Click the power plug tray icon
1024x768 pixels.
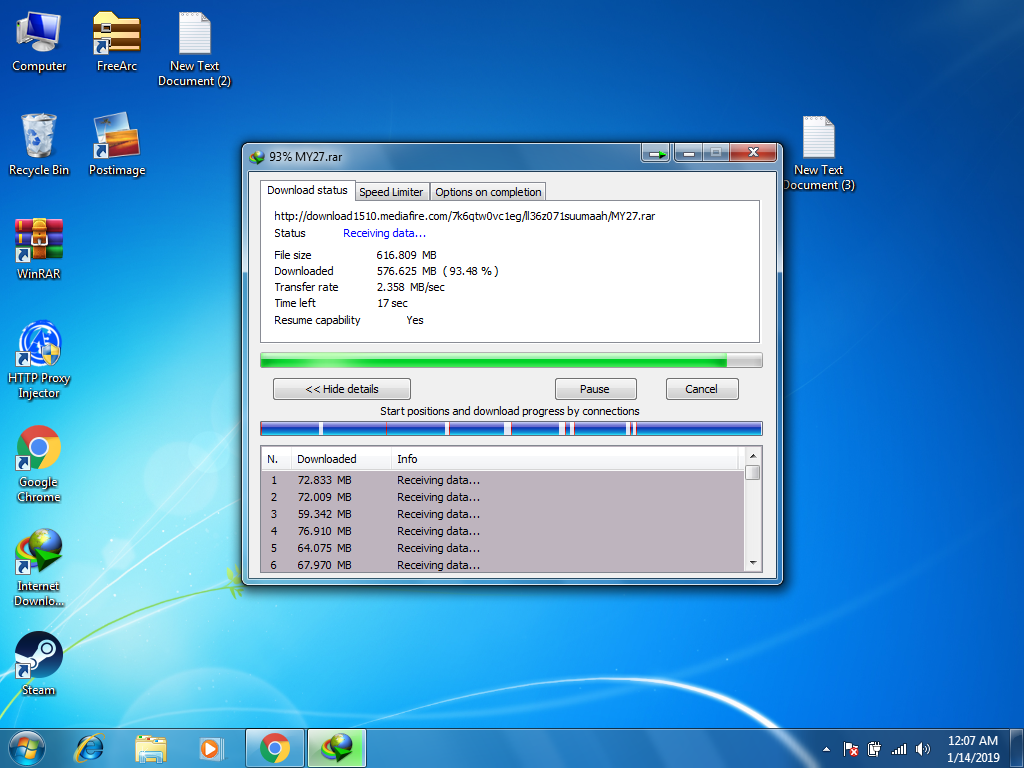click(874, 749)
